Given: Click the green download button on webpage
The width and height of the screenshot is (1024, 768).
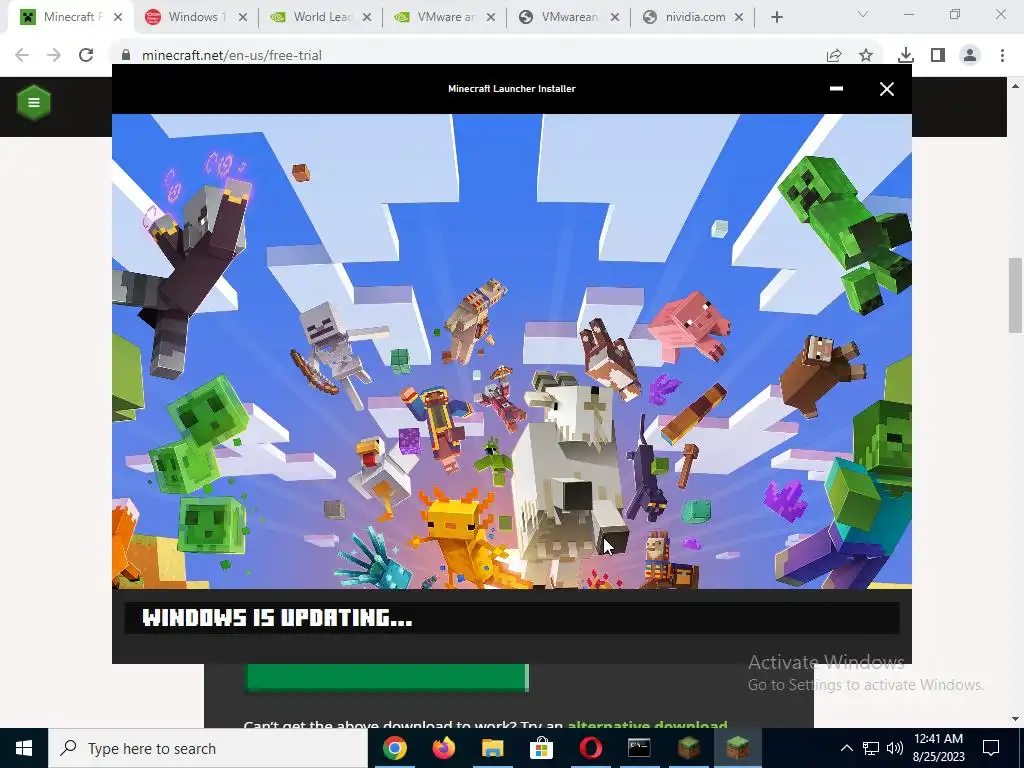Looking at the screenshot, I should (x=387, y=678).
